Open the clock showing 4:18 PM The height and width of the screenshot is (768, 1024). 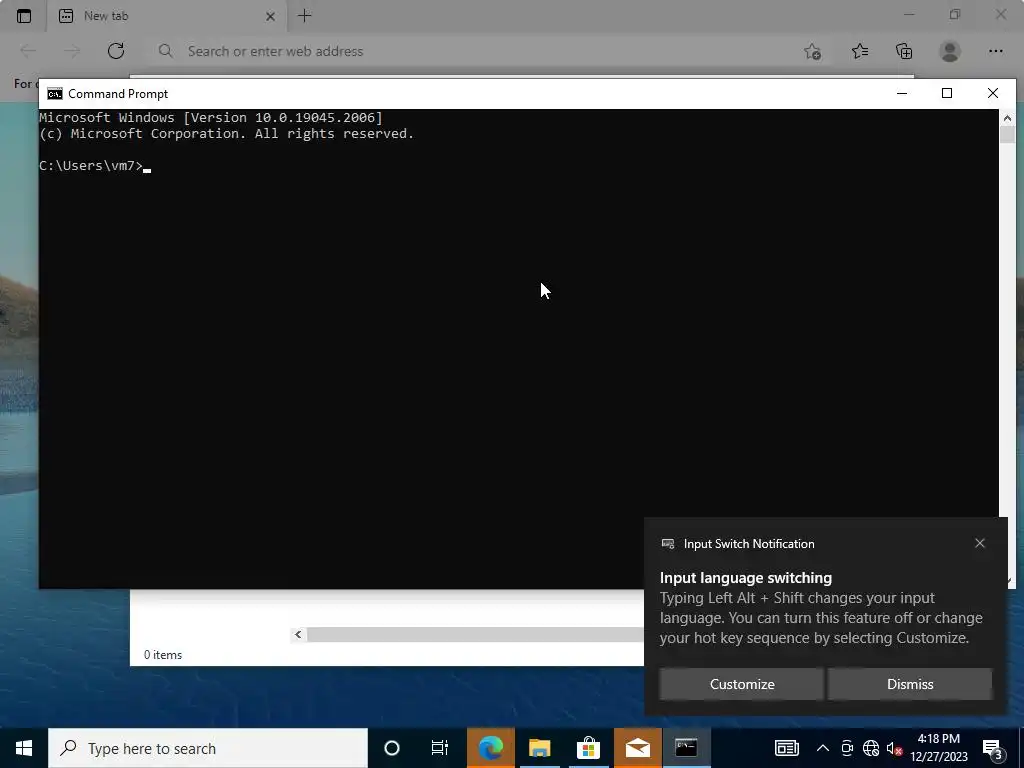pos(938,748)
